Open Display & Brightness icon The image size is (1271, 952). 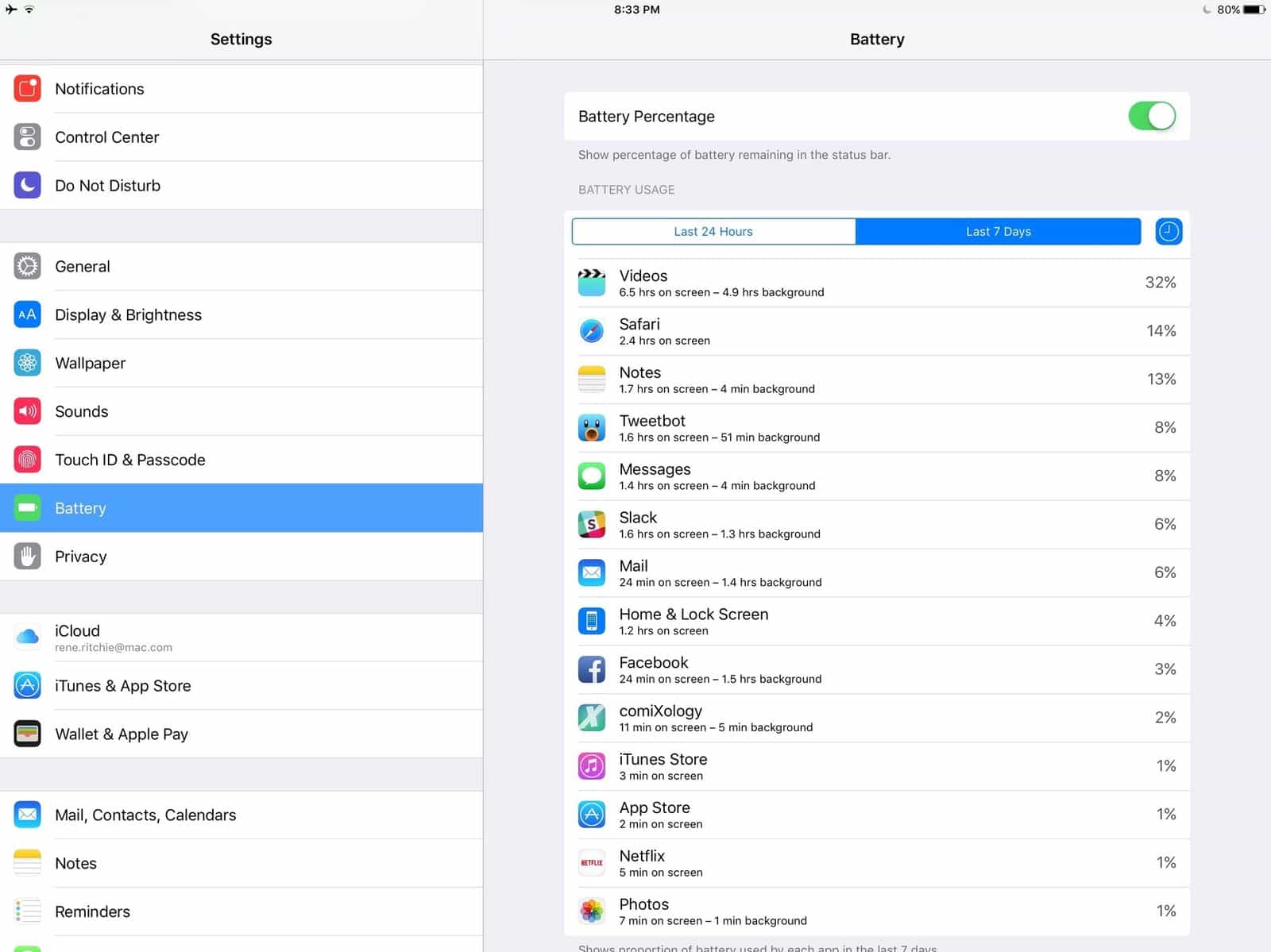(x=28, y=314)
